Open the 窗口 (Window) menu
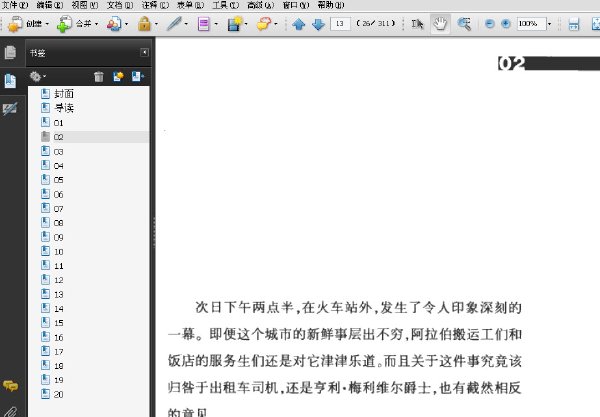Image resolution: width=600 pixels, height=417 pixels. point(295,5)
